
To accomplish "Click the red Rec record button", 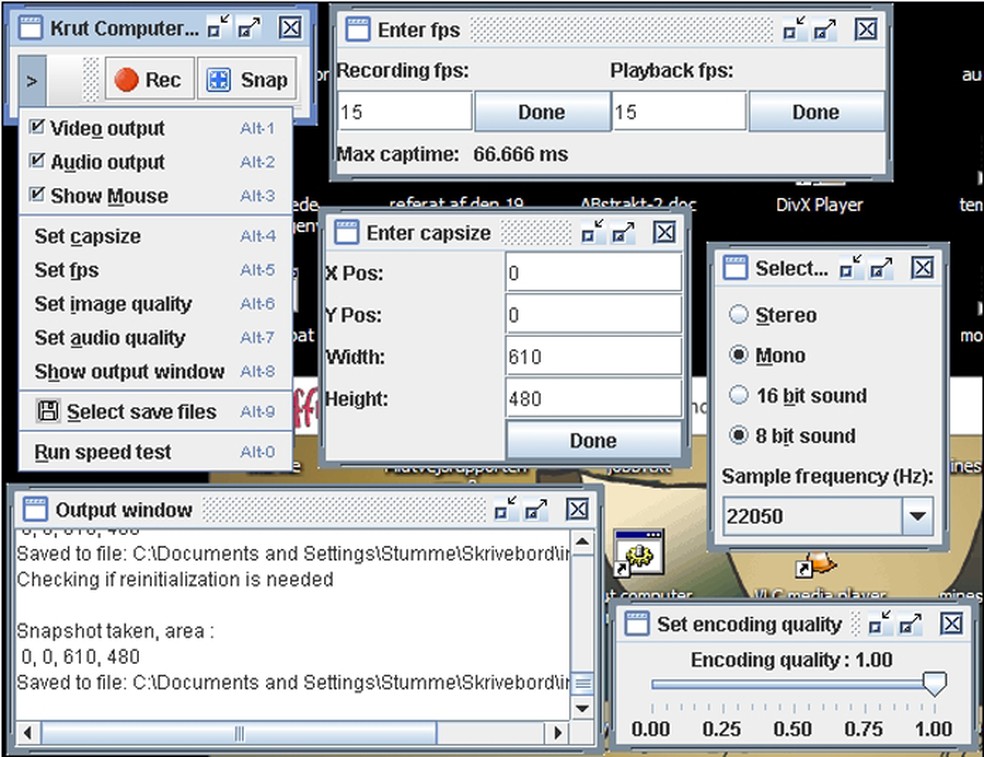I will pyautogui.click(x=148, y=81).
